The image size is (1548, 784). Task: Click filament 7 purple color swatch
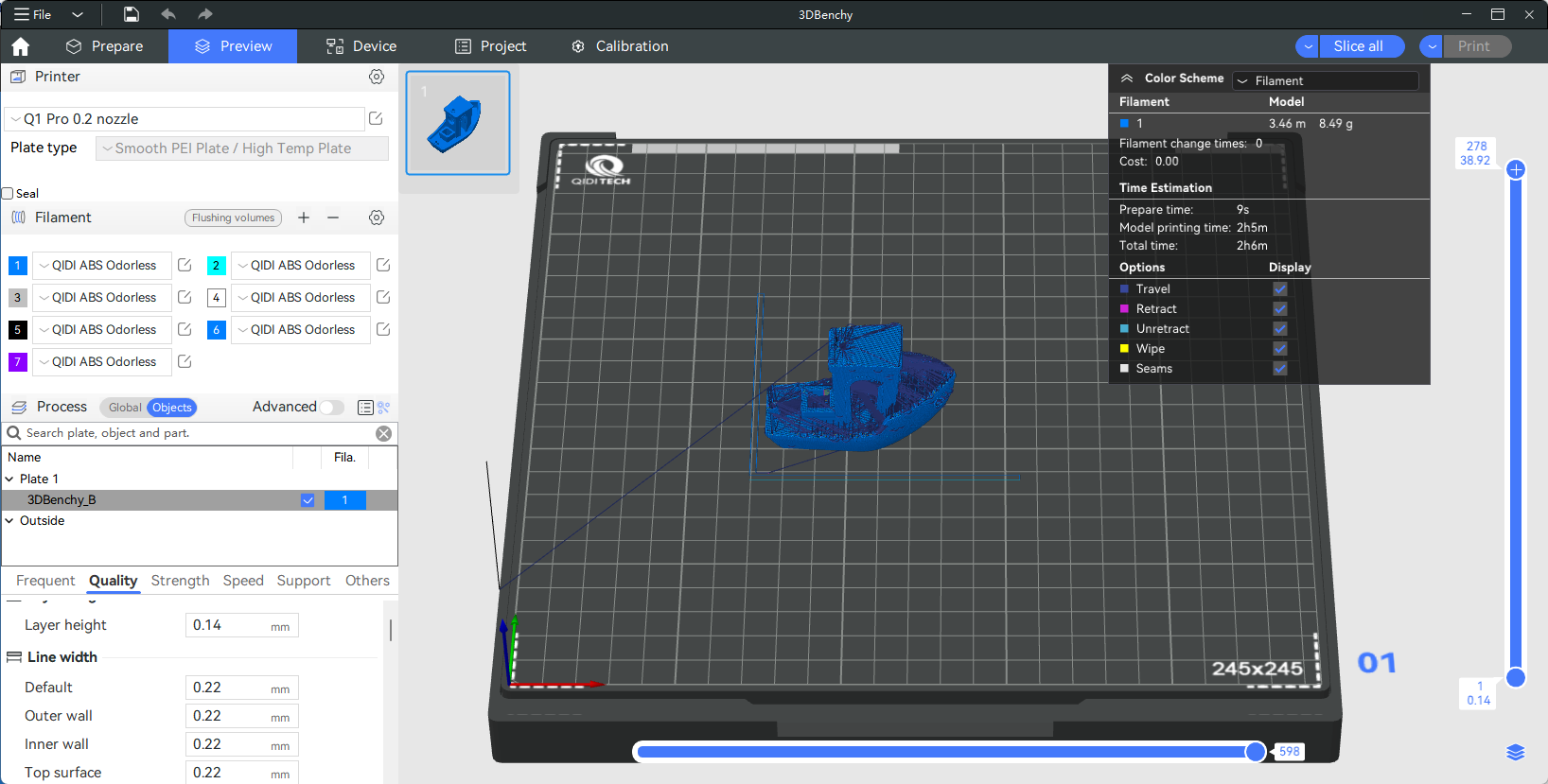click(17, 362)
